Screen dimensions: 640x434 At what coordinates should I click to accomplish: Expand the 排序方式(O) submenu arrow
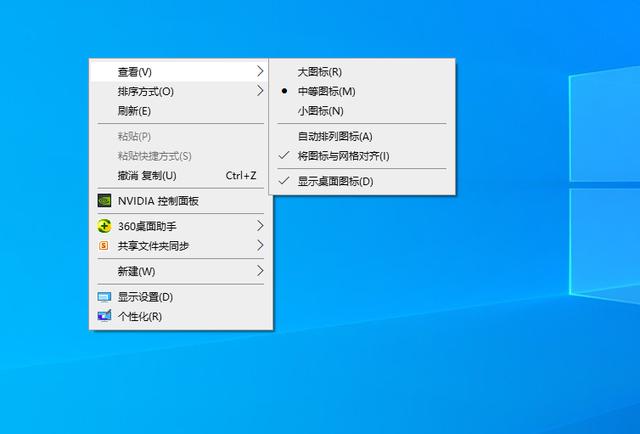[260, 91]
